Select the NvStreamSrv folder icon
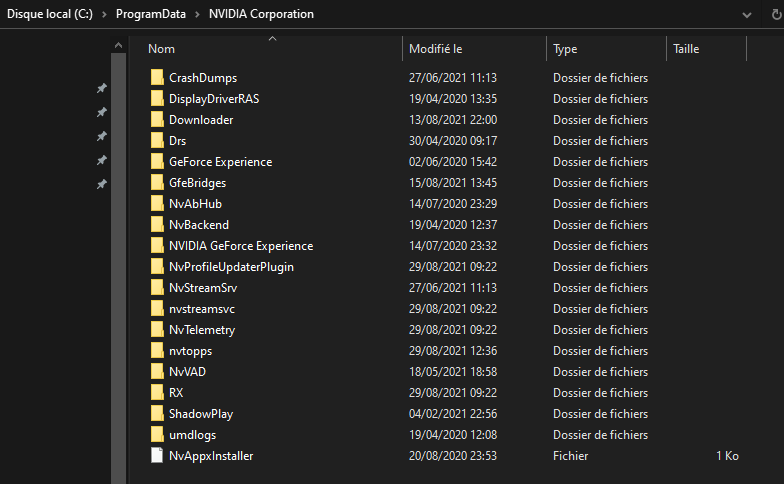The width and height of the screenshot is (784, 484). [x=157, y=288]
